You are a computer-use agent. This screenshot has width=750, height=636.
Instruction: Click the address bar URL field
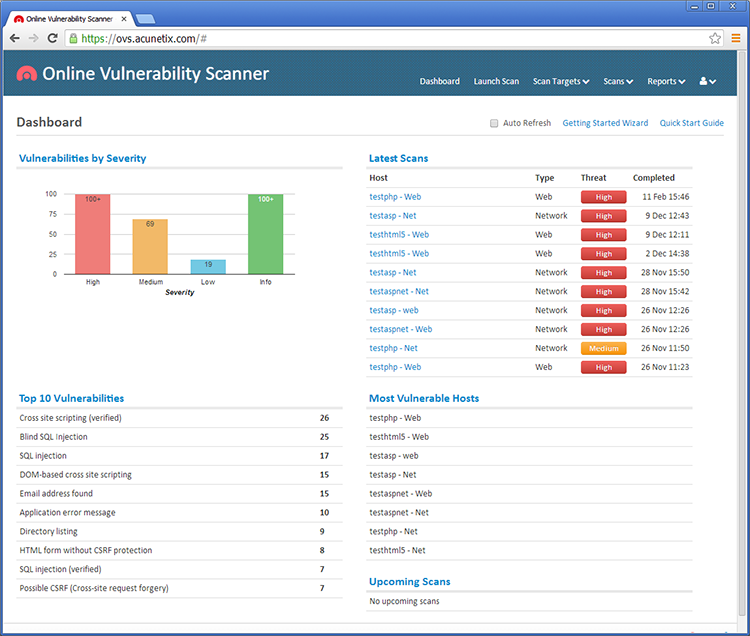pyautogui.click(x=392, y=38)
